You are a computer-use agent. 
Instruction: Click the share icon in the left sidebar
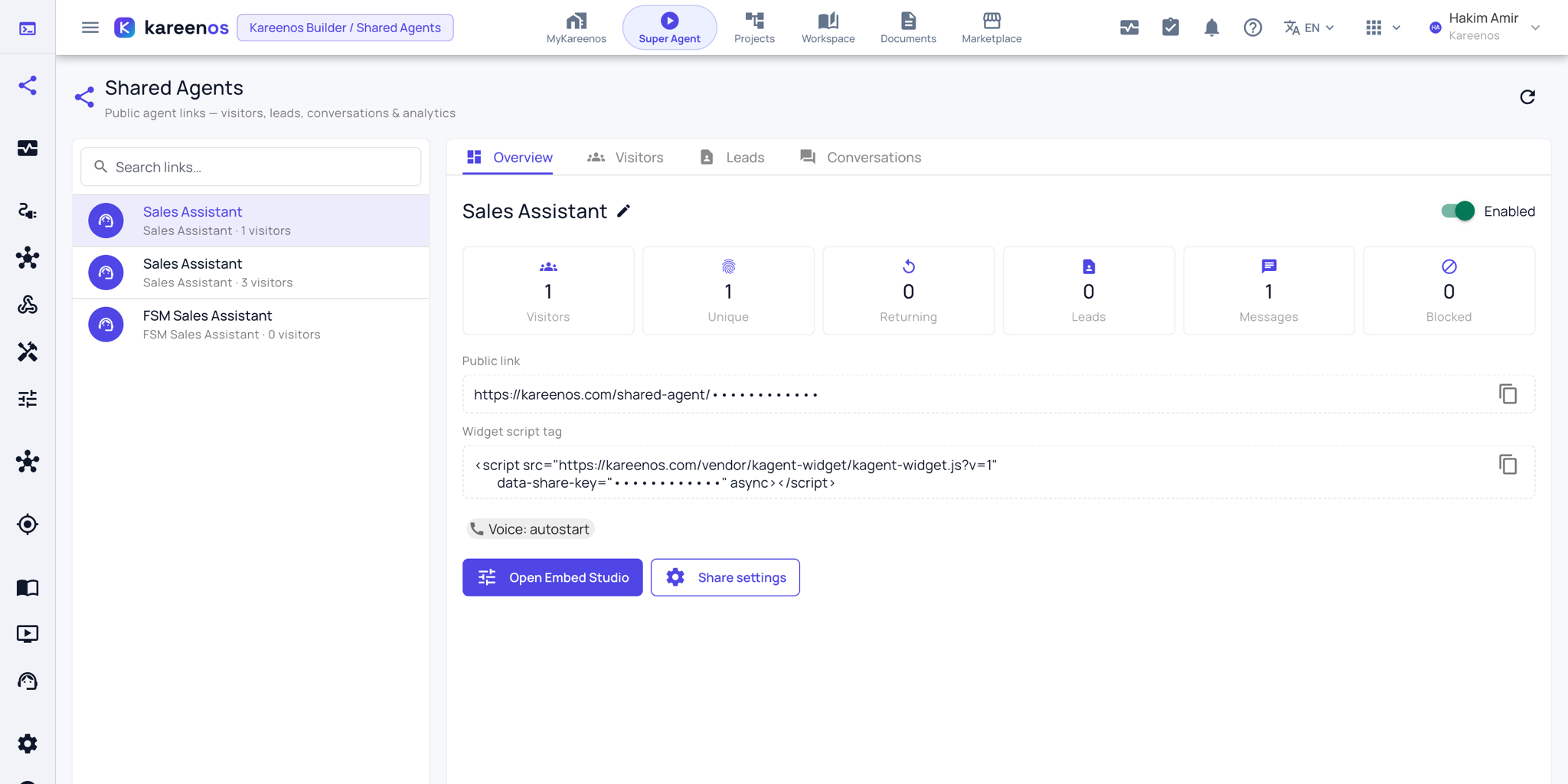point(28,85)
